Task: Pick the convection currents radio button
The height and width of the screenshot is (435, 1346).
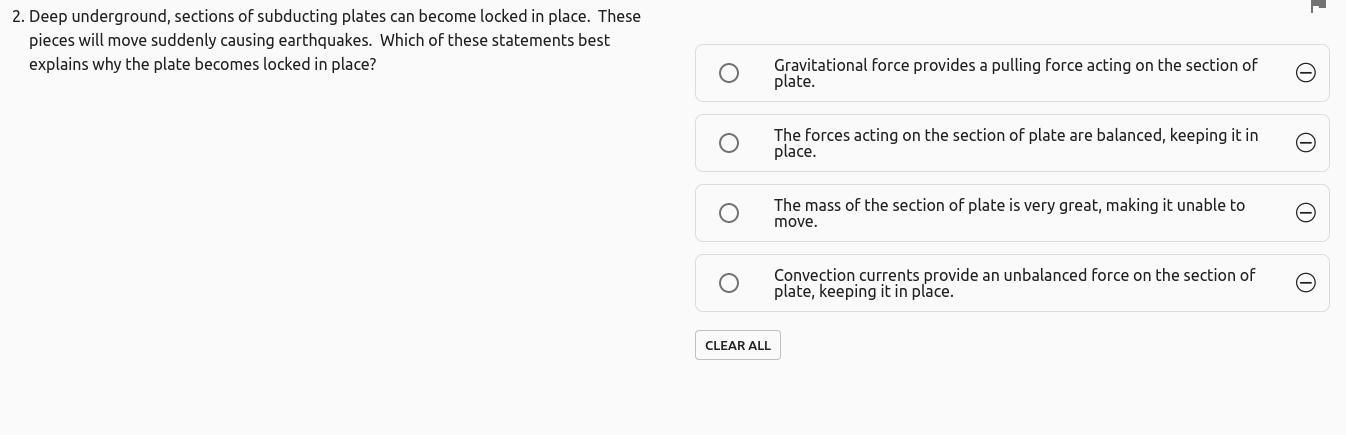Action: pyautogui.click(x=729, y=283)
